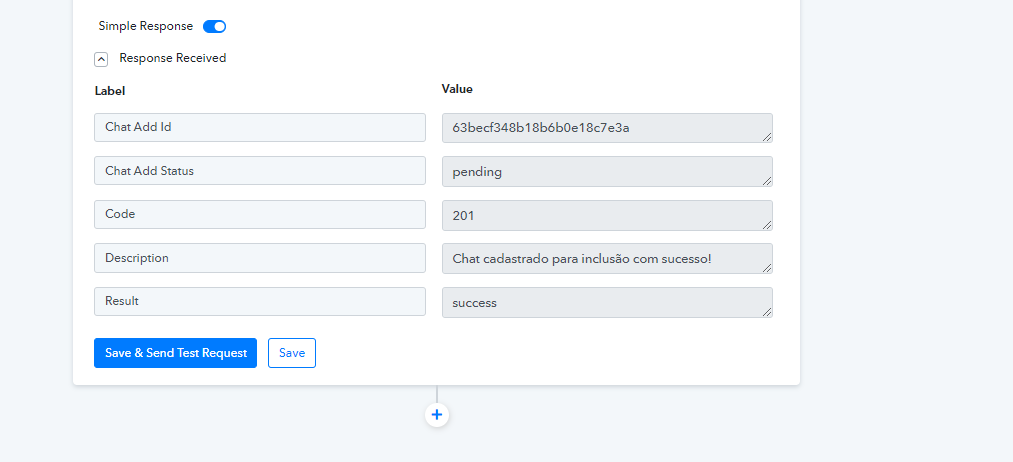This screenshot has width=1013, height=462.
Task: Click the value field showing 201
Action: [x=607, y=215]
